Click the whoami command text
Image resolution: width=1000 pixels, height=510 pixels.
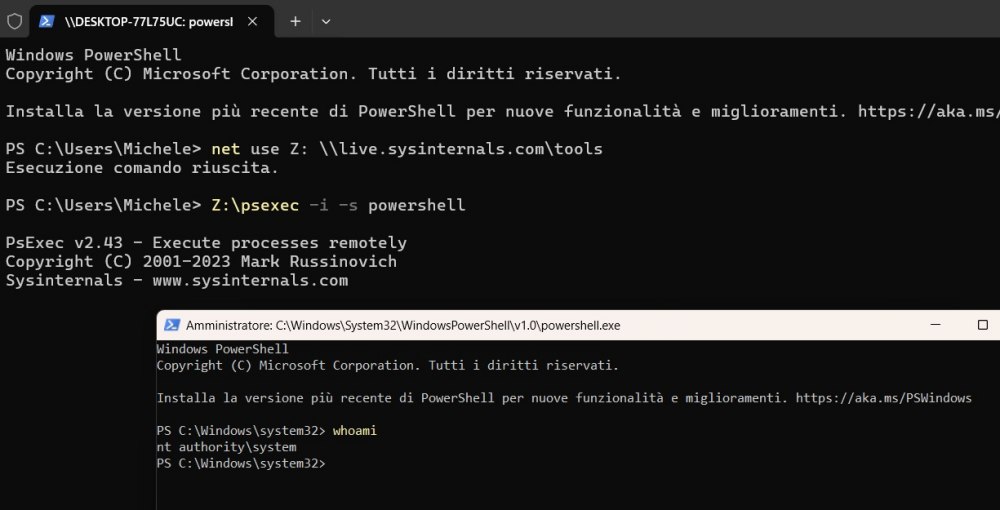click(x=354, y=431)
